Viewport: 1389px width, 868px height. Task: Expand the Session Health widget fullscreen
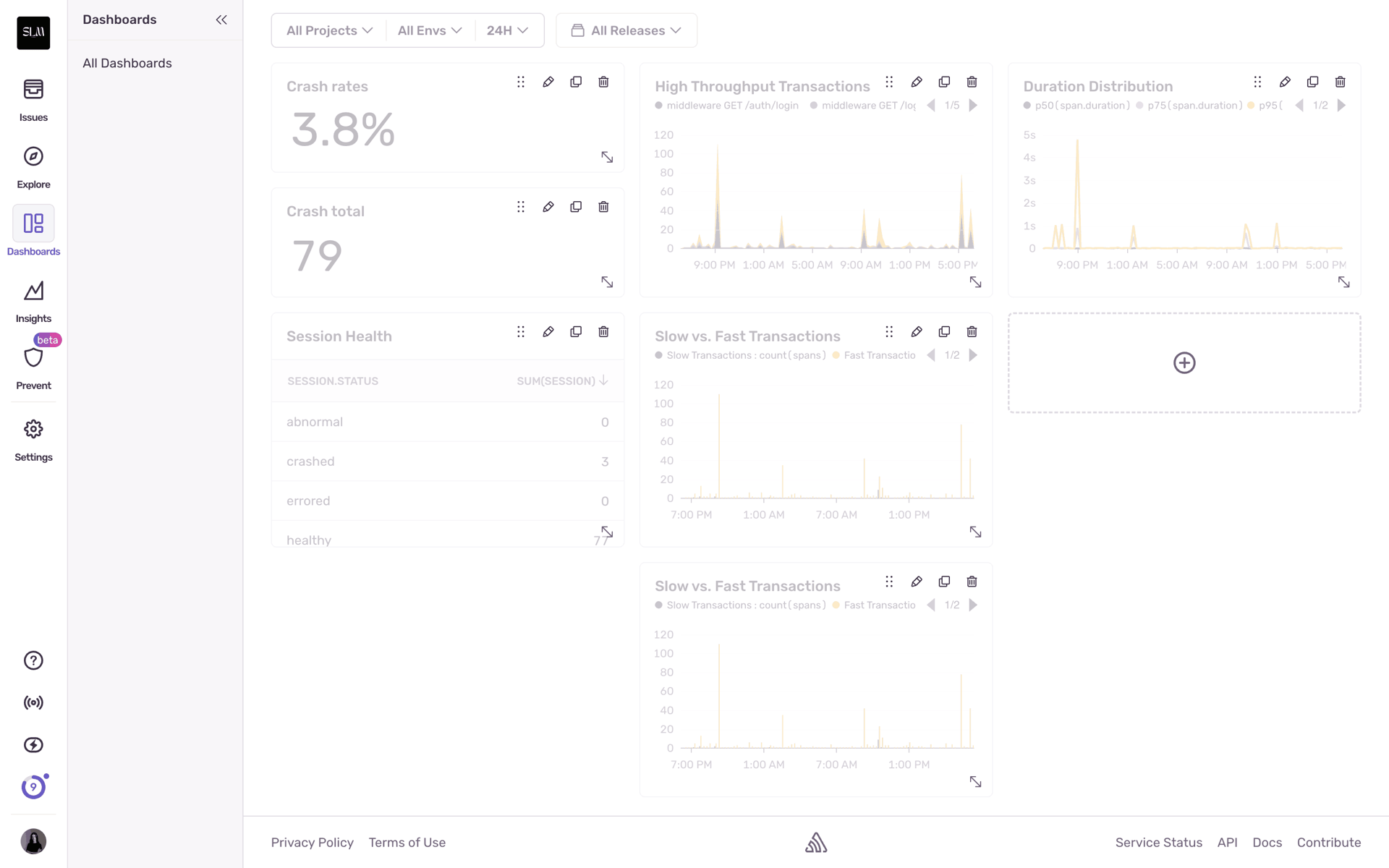point(607,532)
